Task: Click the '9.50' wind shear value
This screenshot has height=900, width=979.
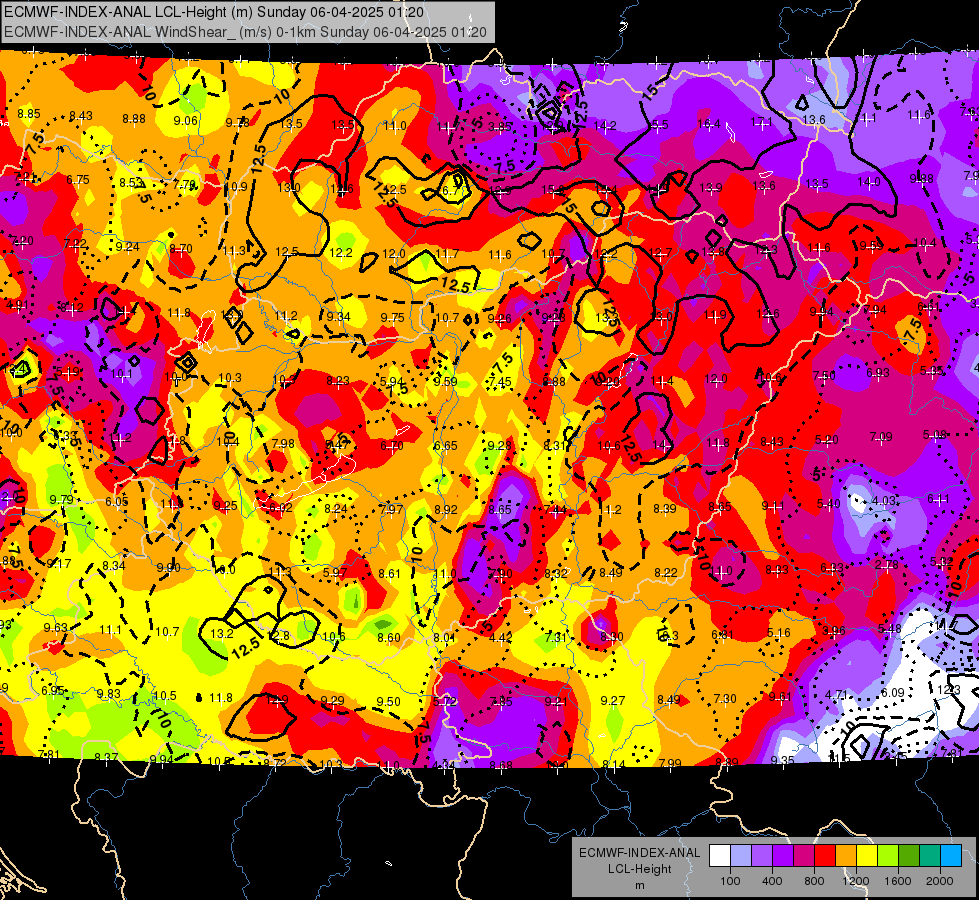Action: [x=388, y=701]
